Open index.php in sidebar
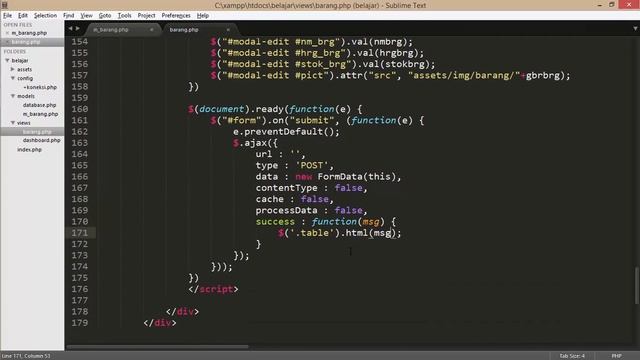 pos(29,150)
